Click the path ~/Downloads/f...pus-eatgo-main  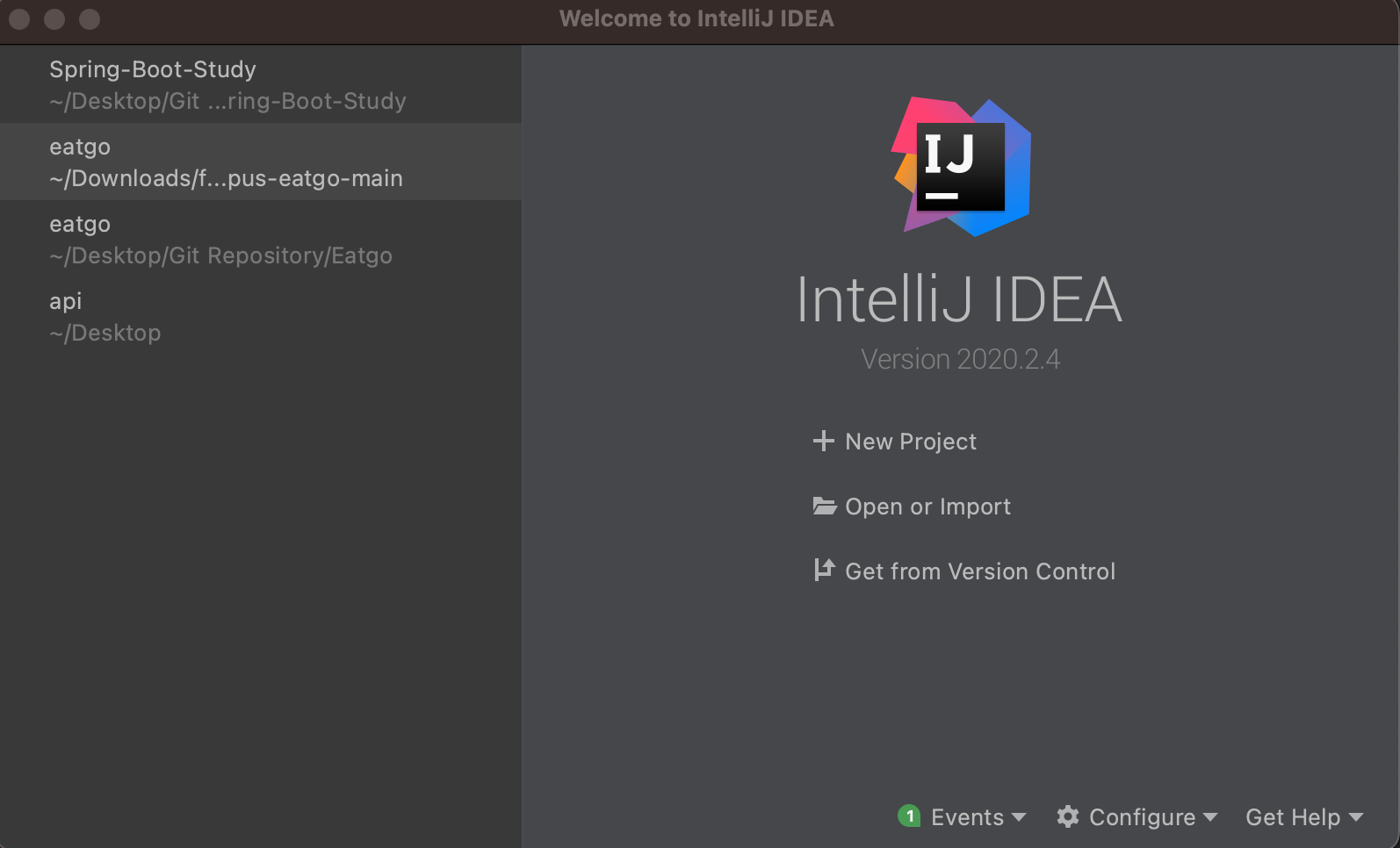click(x=226, y=178)
